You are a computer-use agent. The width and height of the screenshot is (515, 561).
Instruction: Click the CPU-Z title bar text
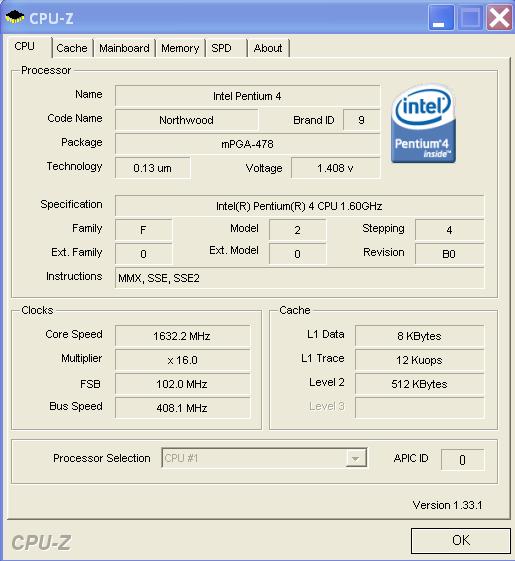[52, 18]
